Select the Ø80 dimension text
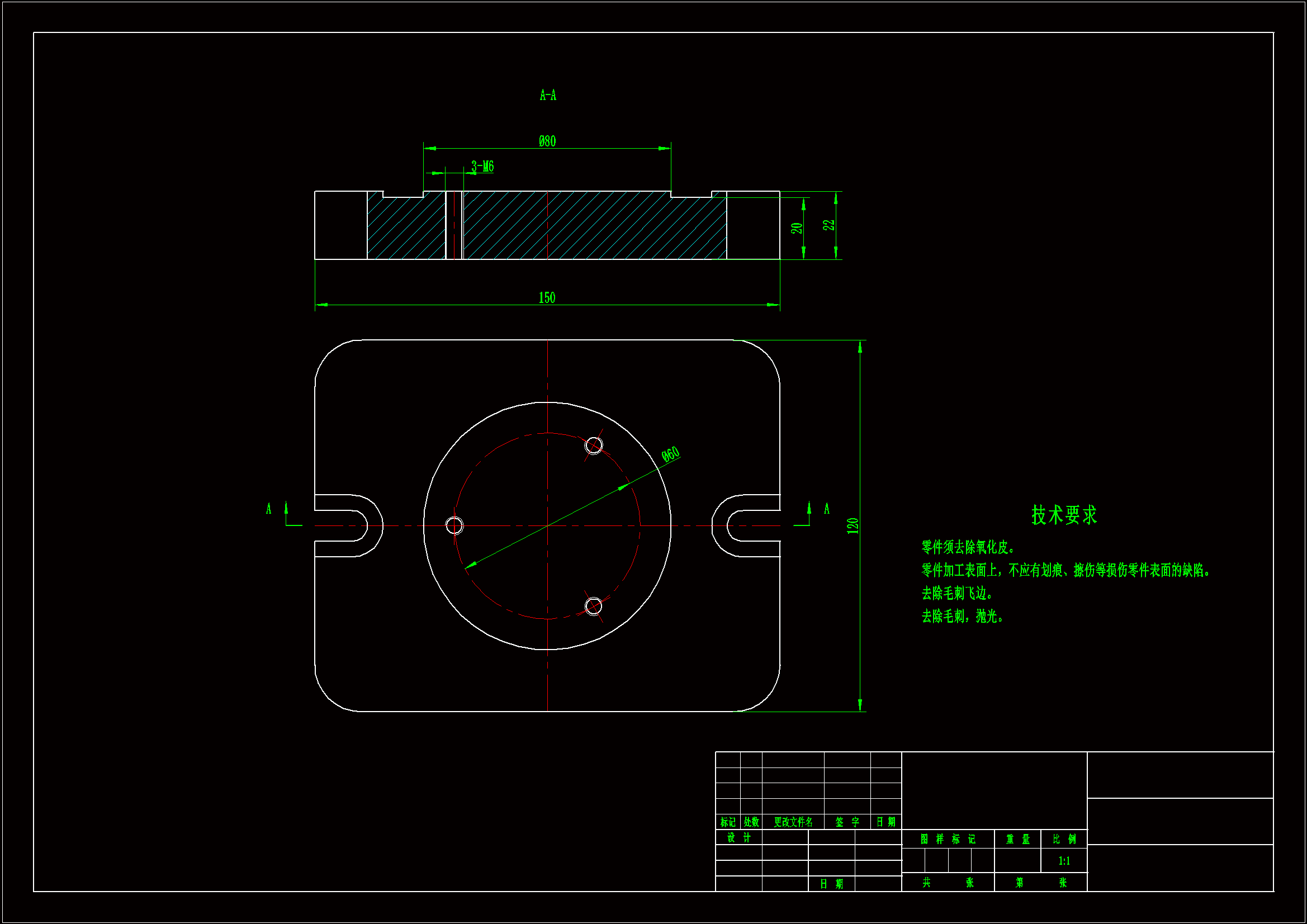This screenshot has width=1307, height=924. 547,141
